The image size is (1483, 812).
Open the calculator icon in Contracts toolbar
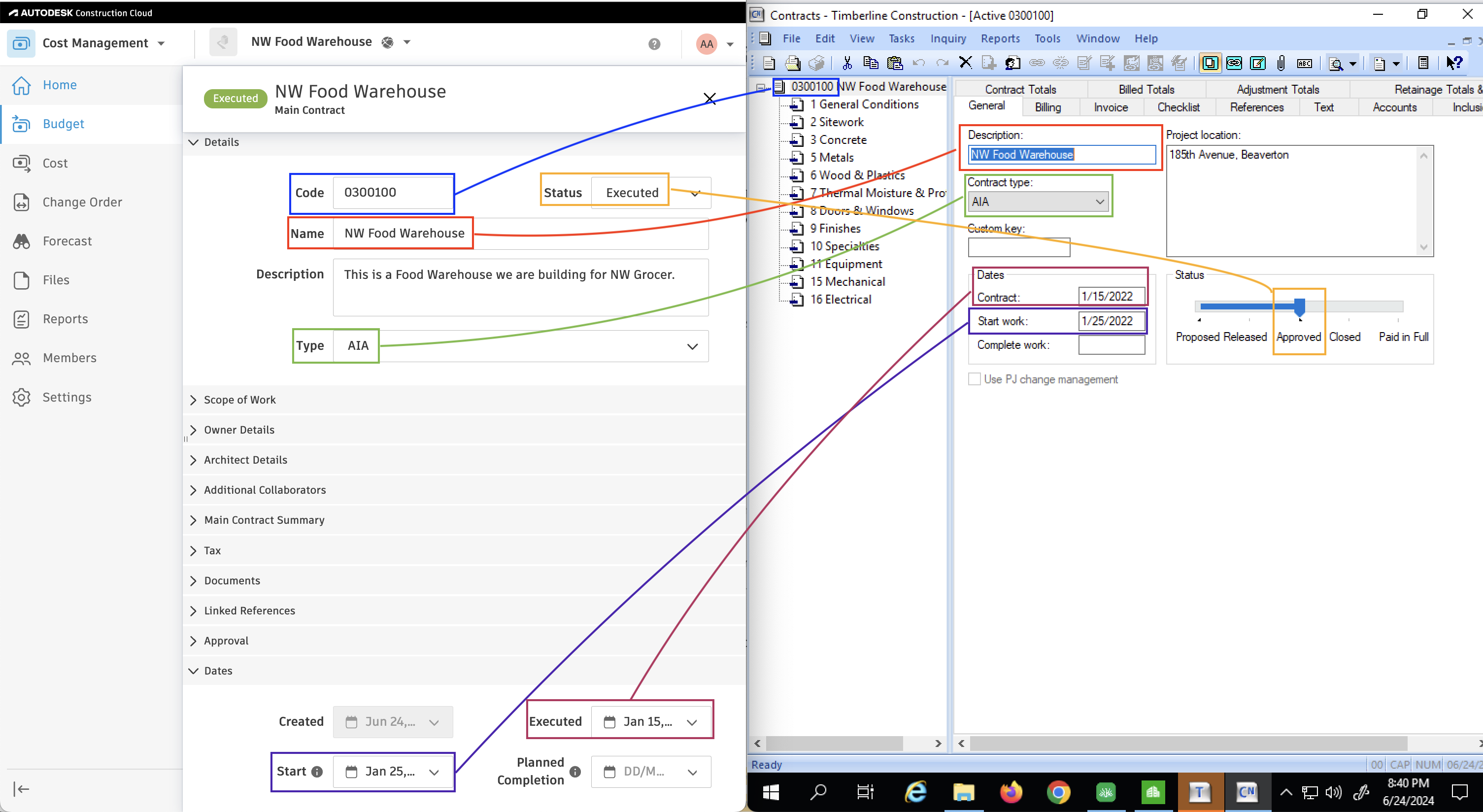point(1423,63)
